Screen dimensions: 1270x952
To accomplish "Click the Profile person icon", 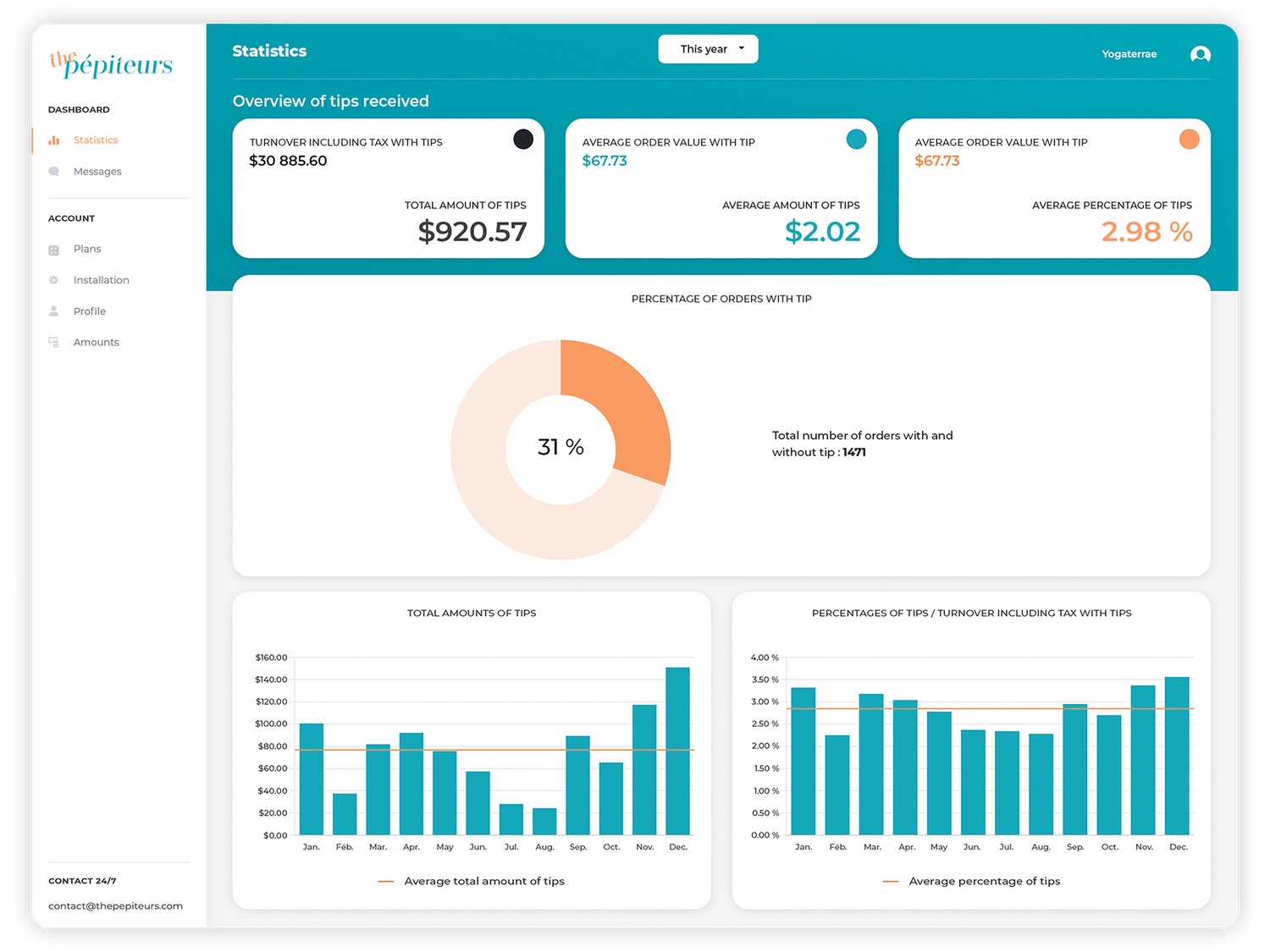I will (54, 311).
